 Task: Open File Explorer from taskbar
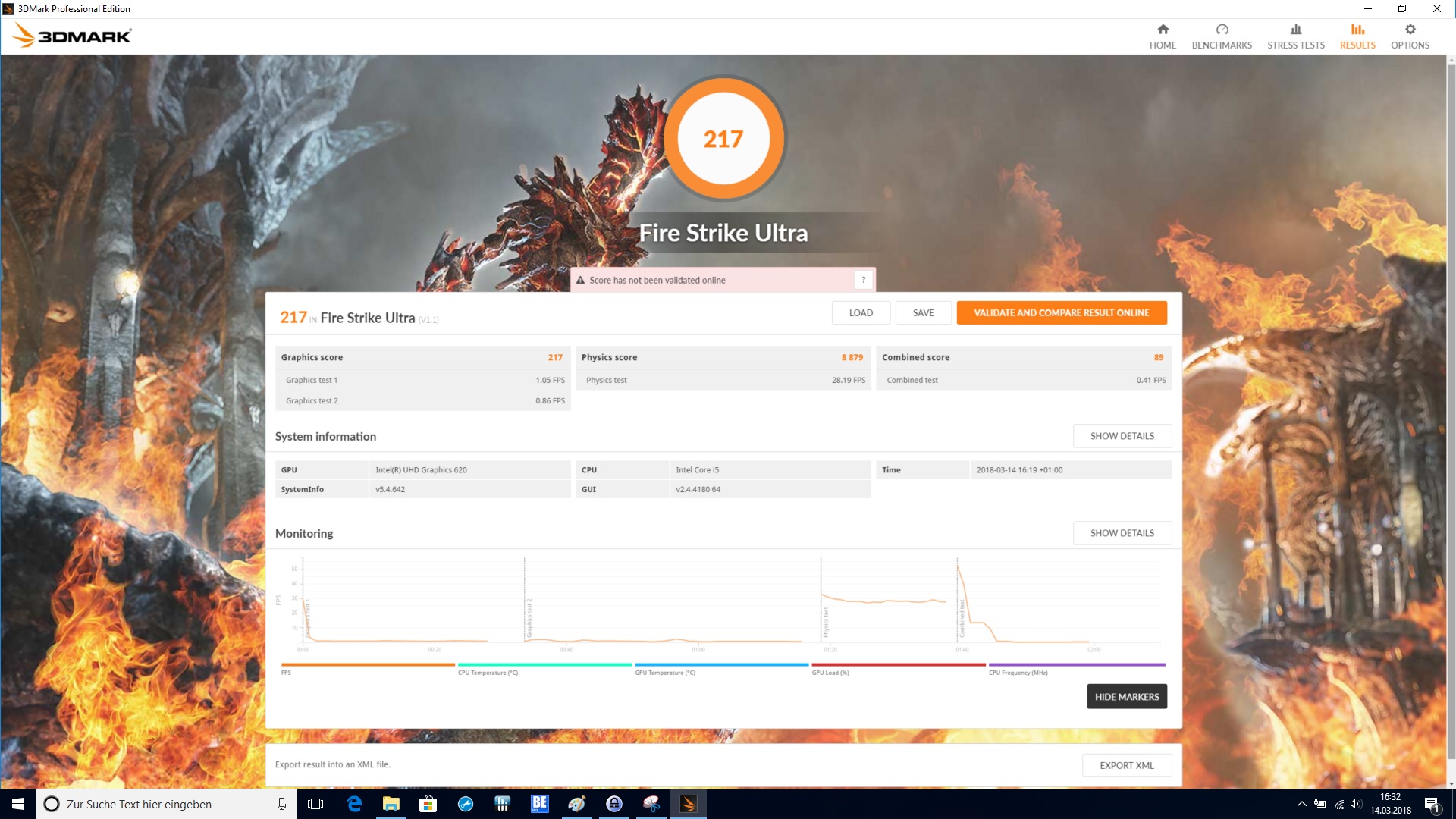pos(391,804)
